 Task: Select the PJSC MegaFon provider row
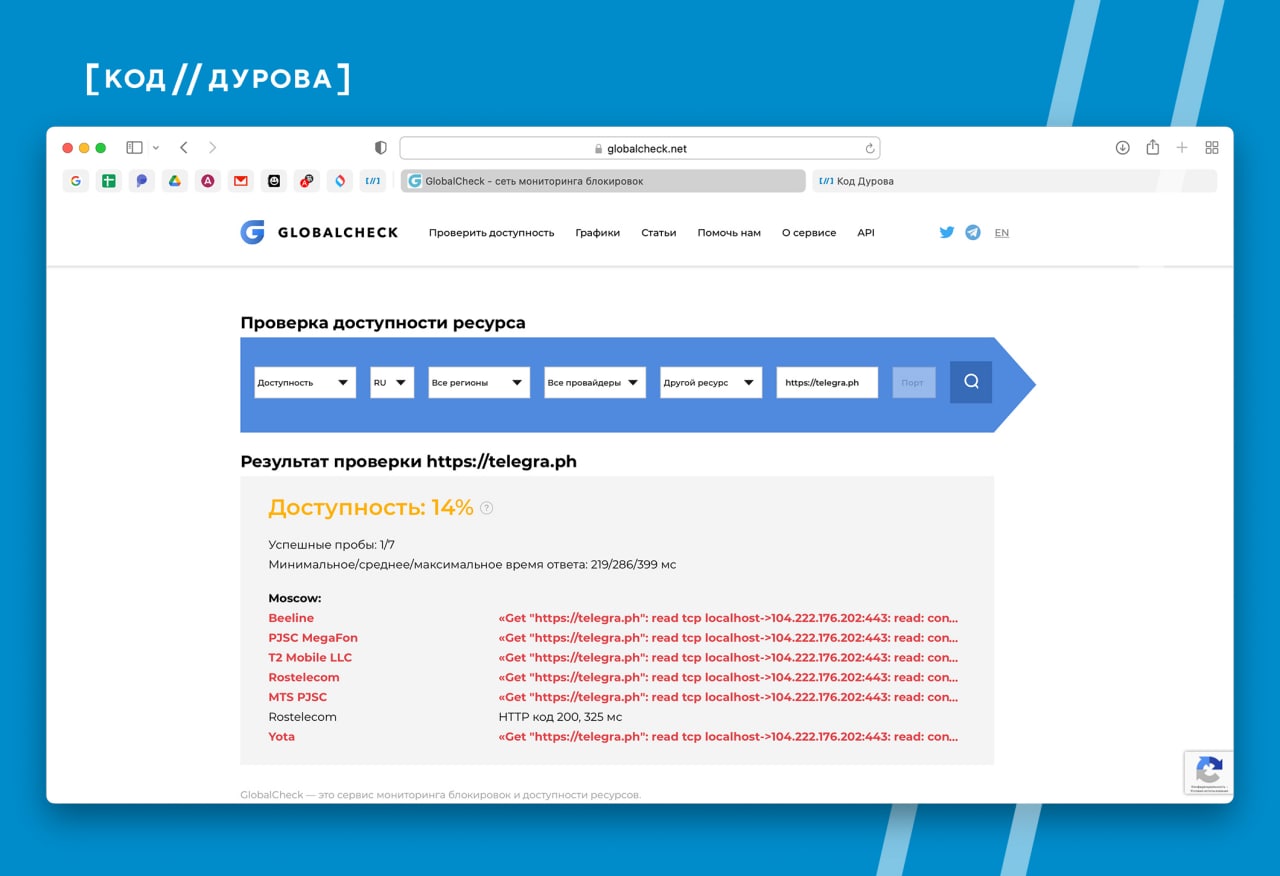pyautogui.click(x=613, y=638)
